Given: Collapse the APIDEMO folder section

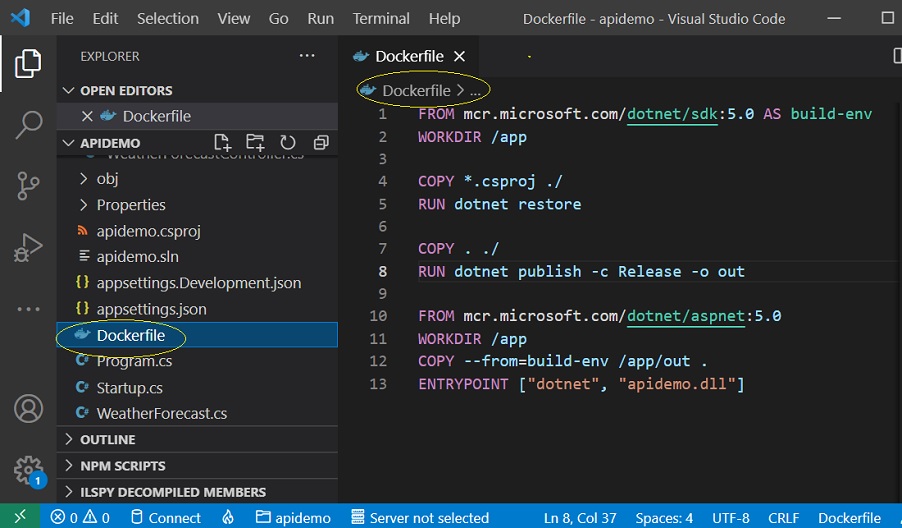Looking at the screenshot, I should (x=68, y=143).
